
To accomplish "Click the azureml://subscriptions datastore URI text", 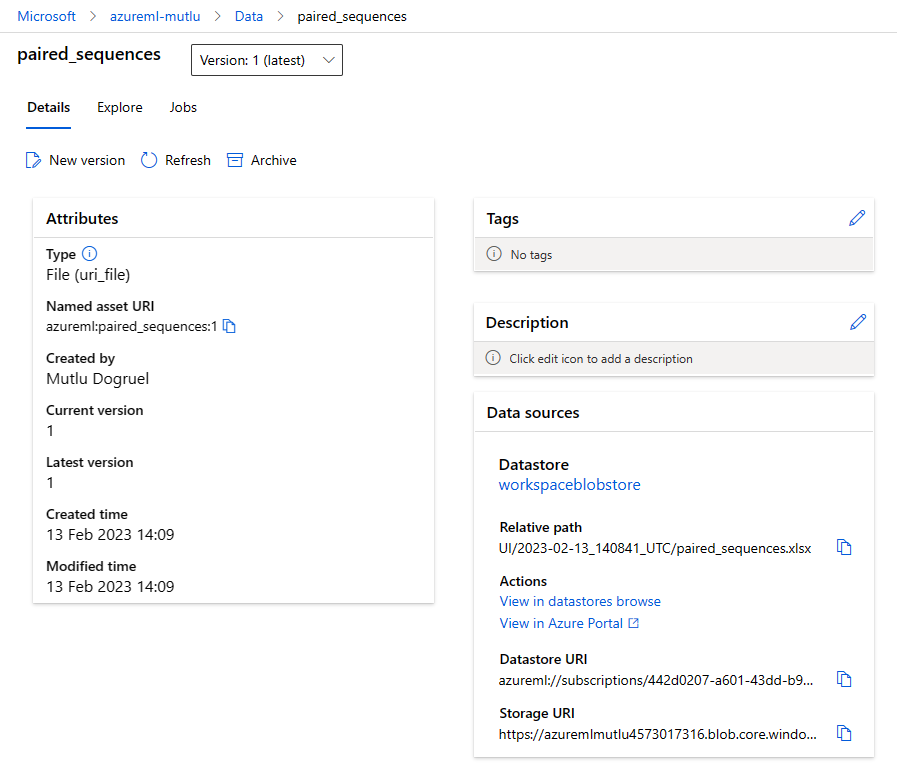I will [x=656, y=680].
